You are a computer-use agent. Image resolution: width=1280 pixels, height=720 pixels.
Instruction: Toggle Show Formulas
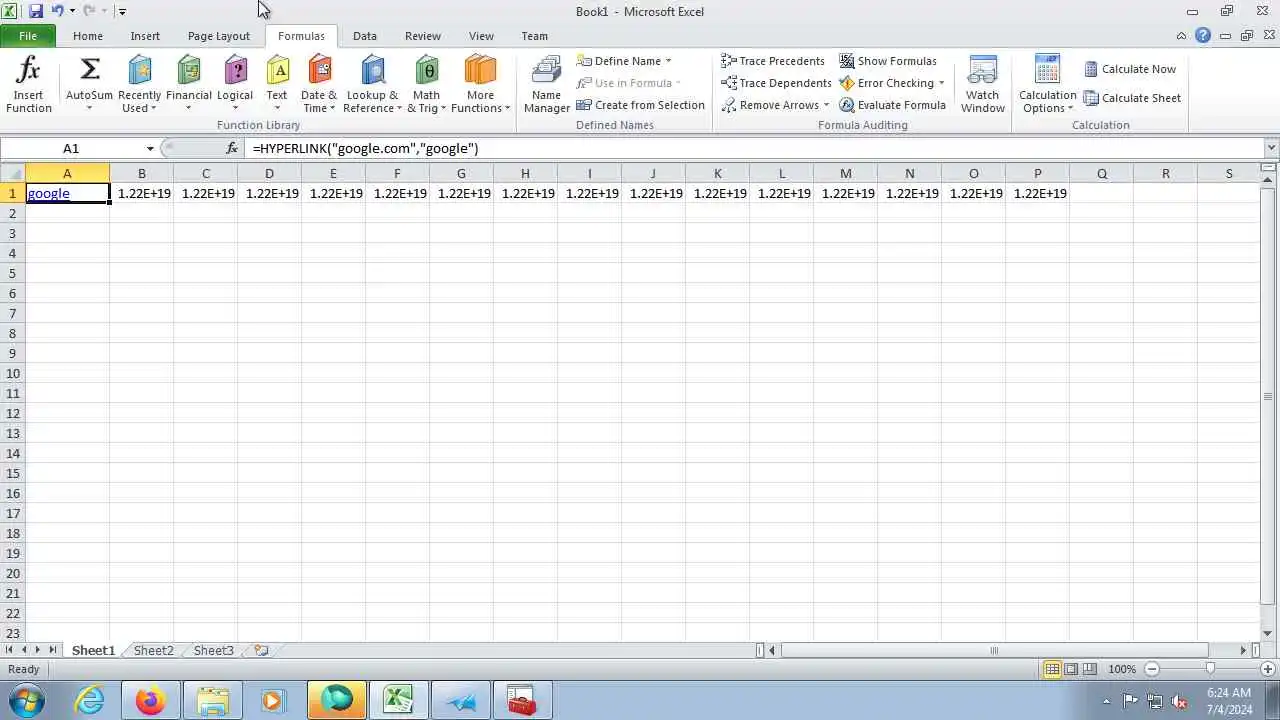pyautogui.click(x=888, y=61)
